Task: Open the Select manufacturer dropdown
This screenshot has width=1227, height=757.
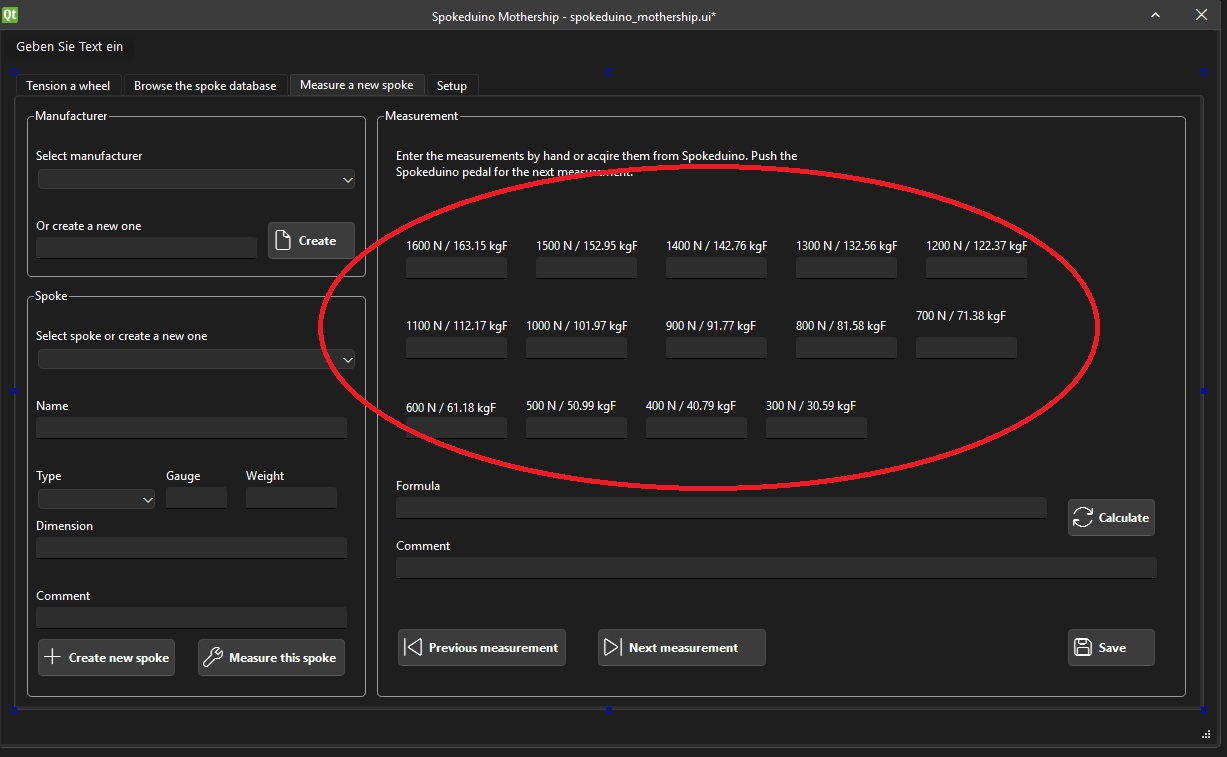Action: coord(196,180)
